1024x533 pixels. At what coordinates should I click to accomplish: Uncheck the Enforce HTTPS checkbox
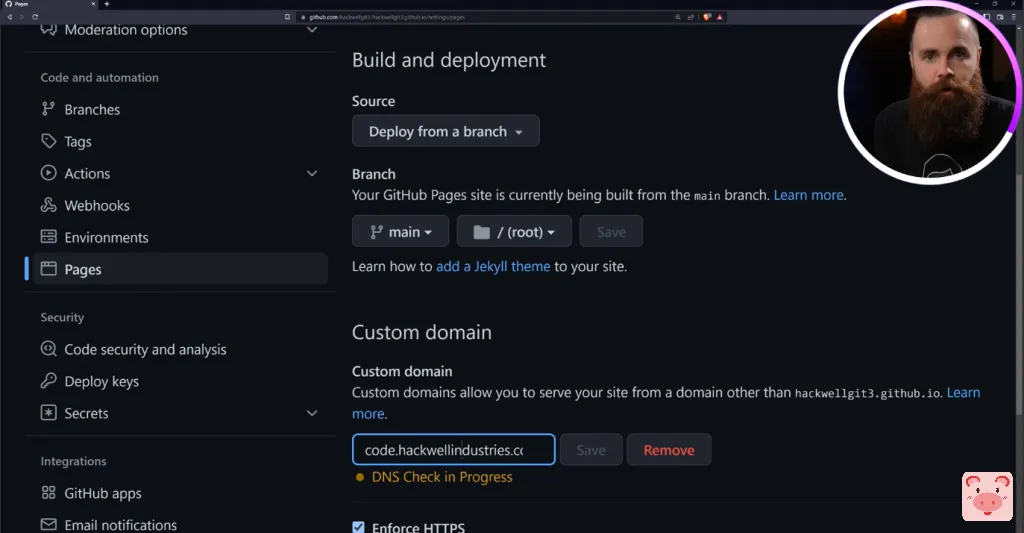(x=359, y=527)
